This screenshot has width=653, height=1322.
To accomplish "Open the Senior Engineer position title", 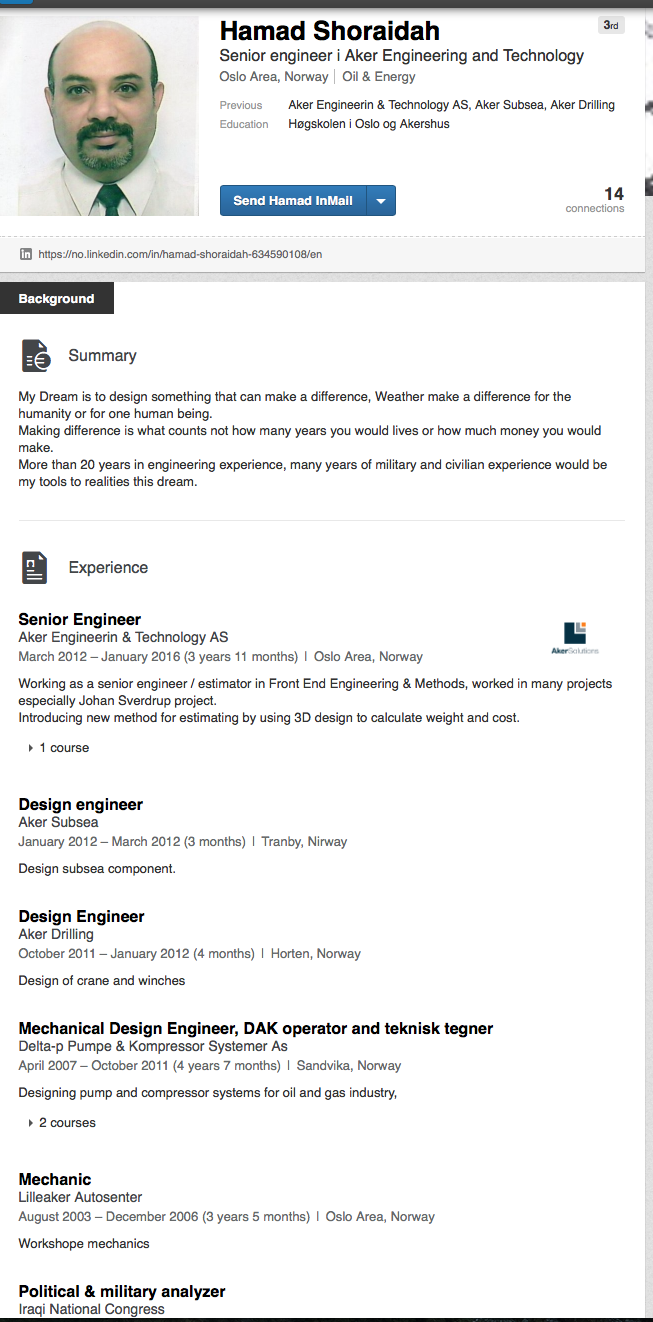I will click(x=80, y=619).
